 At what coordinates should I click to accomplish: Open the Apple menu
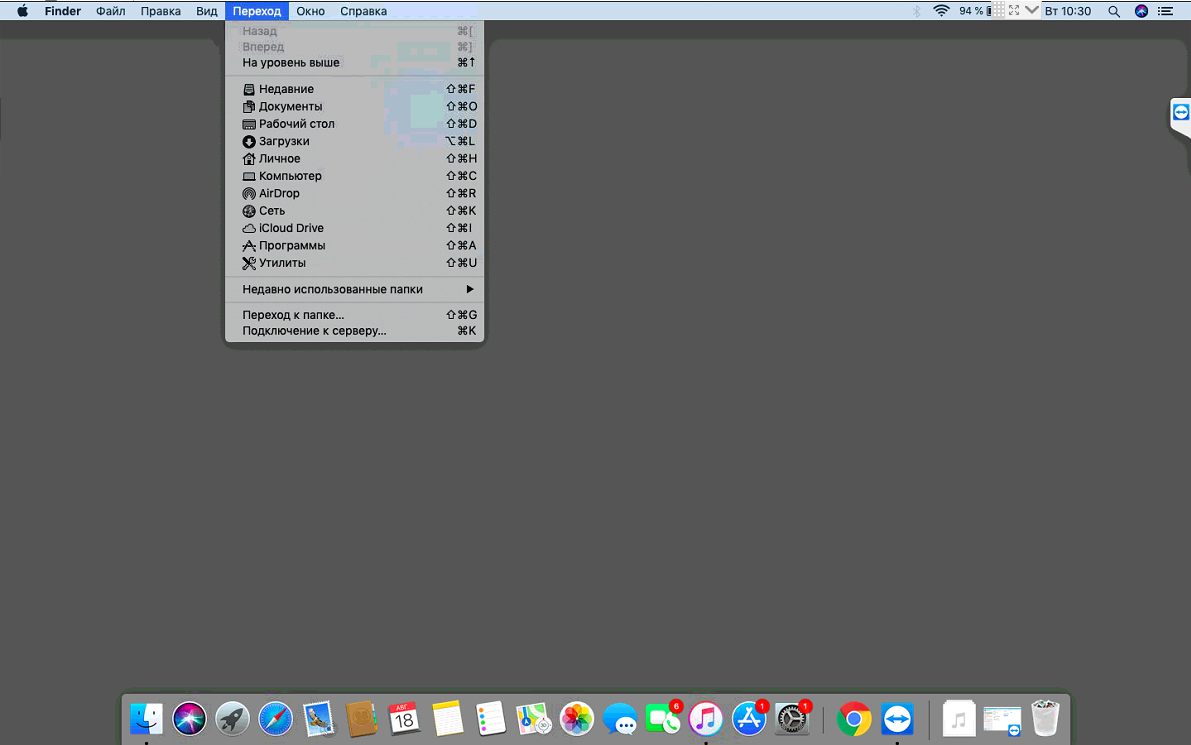click(22, 11)
